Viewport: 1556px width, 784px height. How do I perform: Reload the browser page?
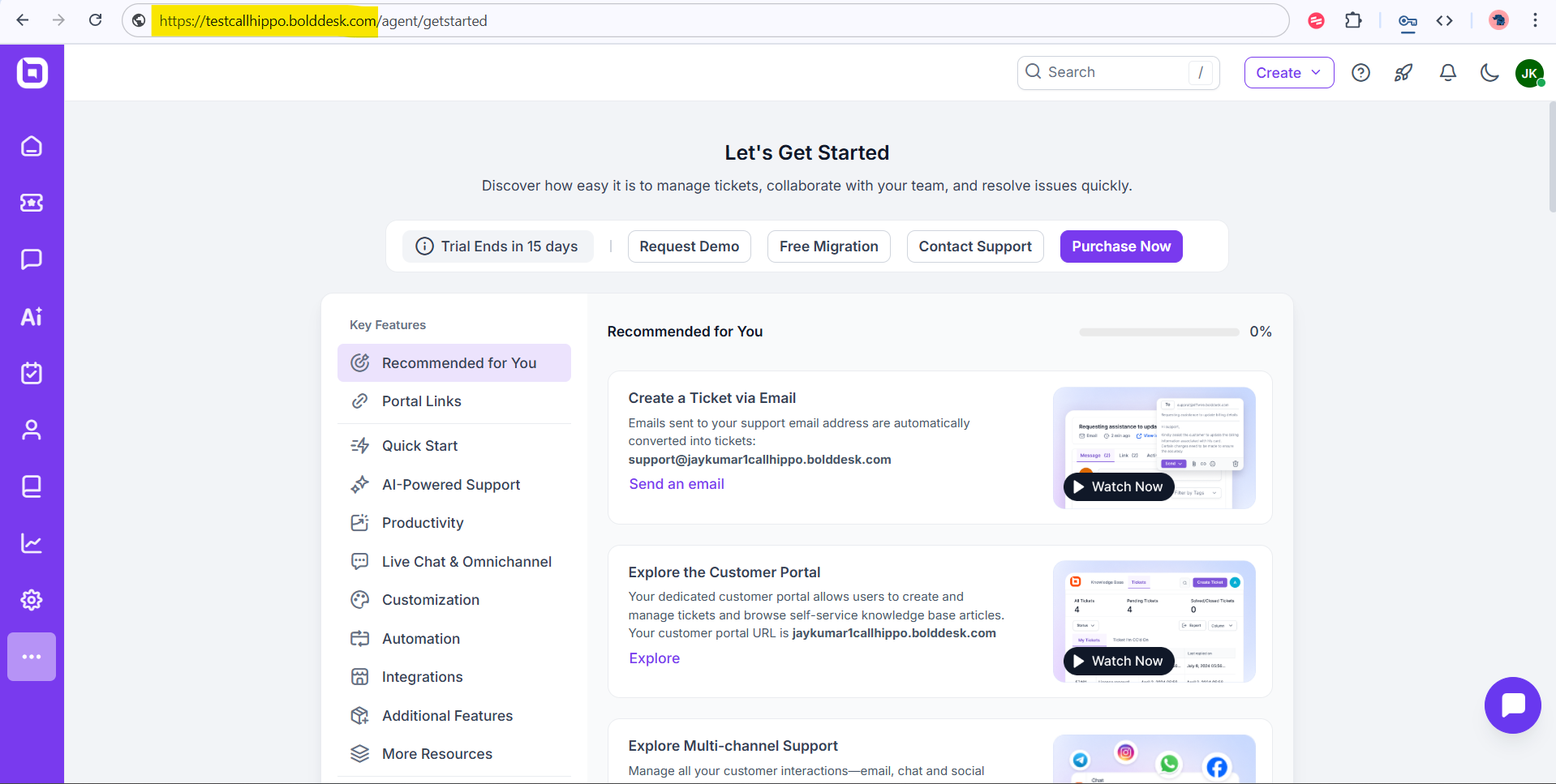click(x=96, y=20)
